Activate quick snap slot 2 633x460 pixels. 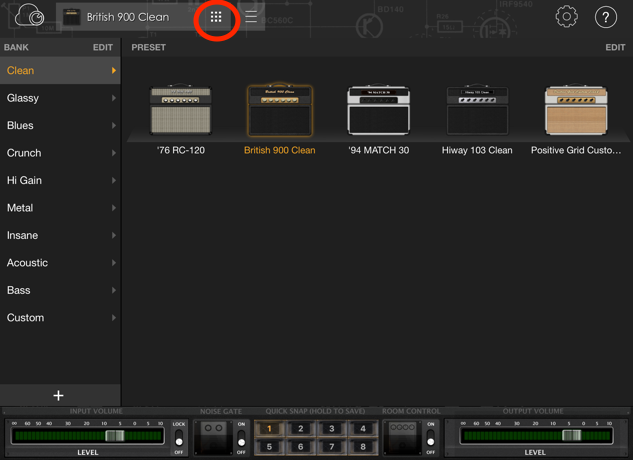300,428
